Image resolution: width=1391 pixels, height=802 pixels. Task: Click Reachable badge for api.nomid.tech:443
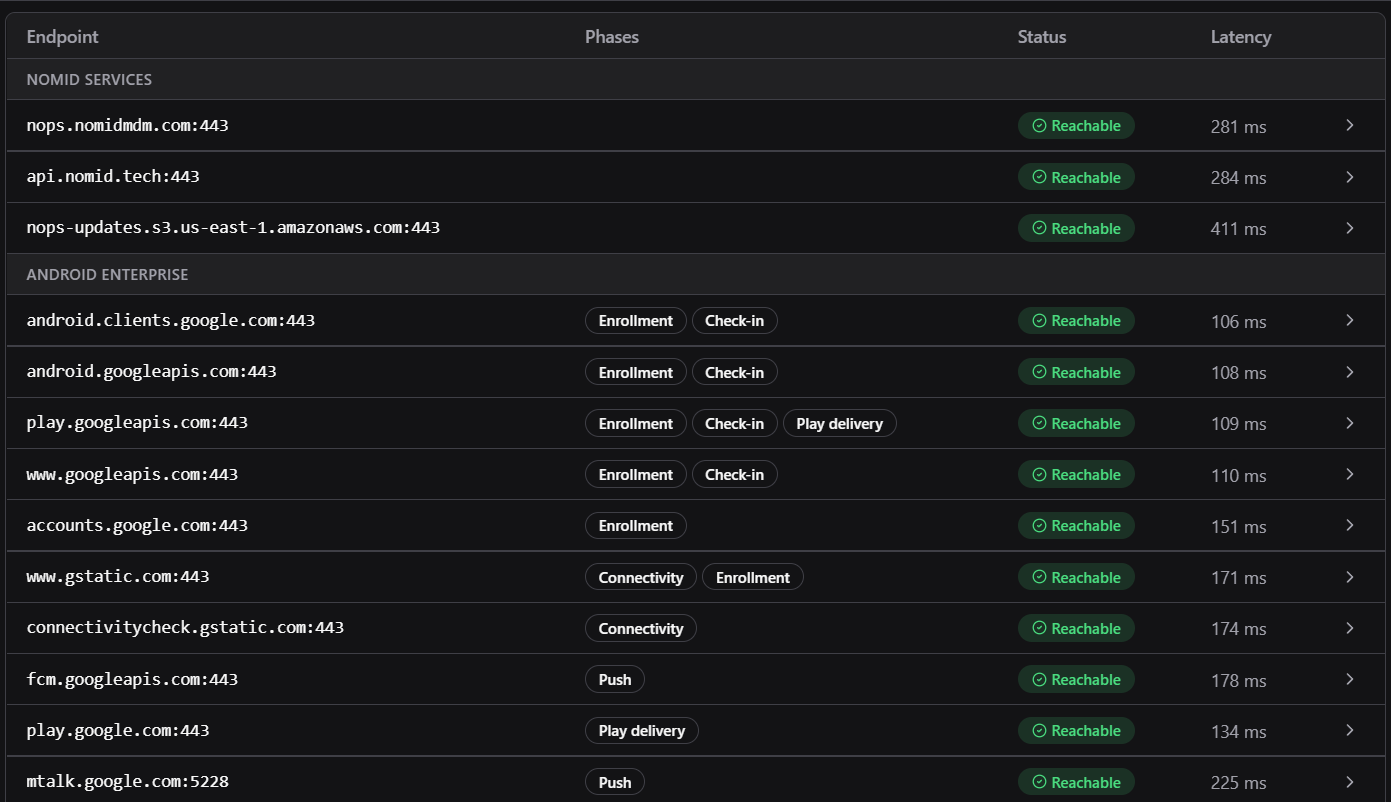pyautogui.click(x=1076, y=177)
